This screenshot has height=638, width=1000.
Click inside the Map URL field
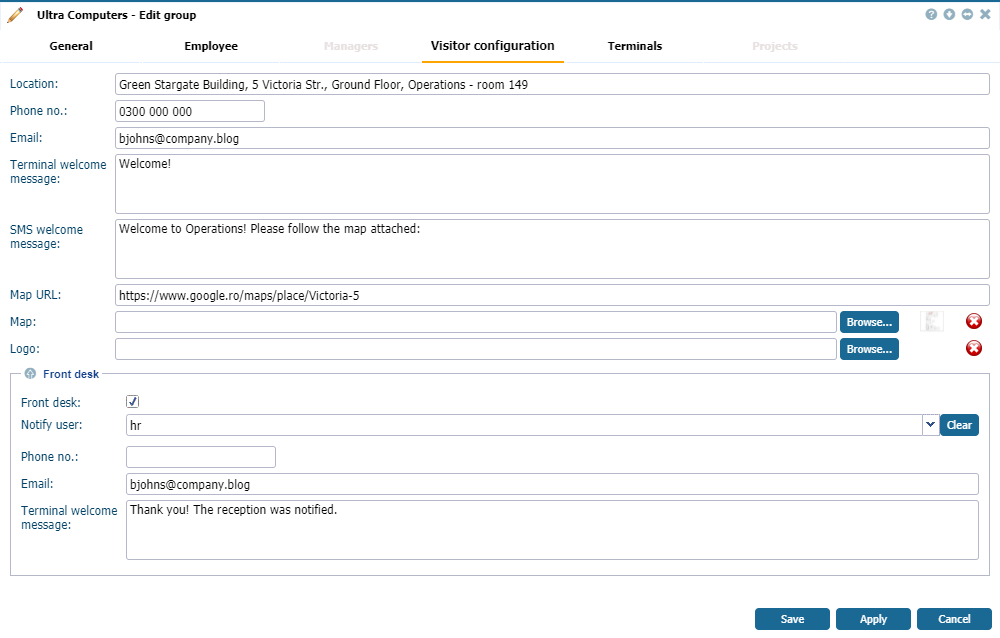(x=552, y=295)
